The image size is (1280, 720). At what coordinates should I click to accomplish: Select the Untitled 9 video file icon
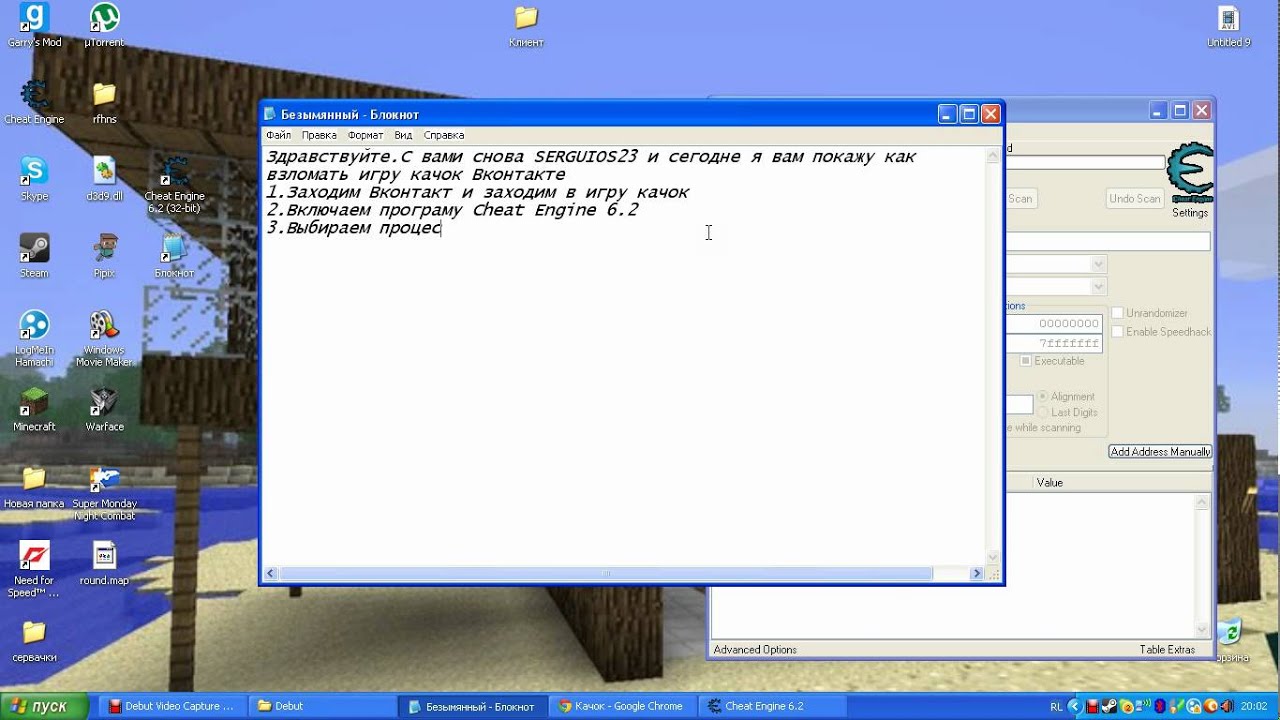[x=1228, y=25]
